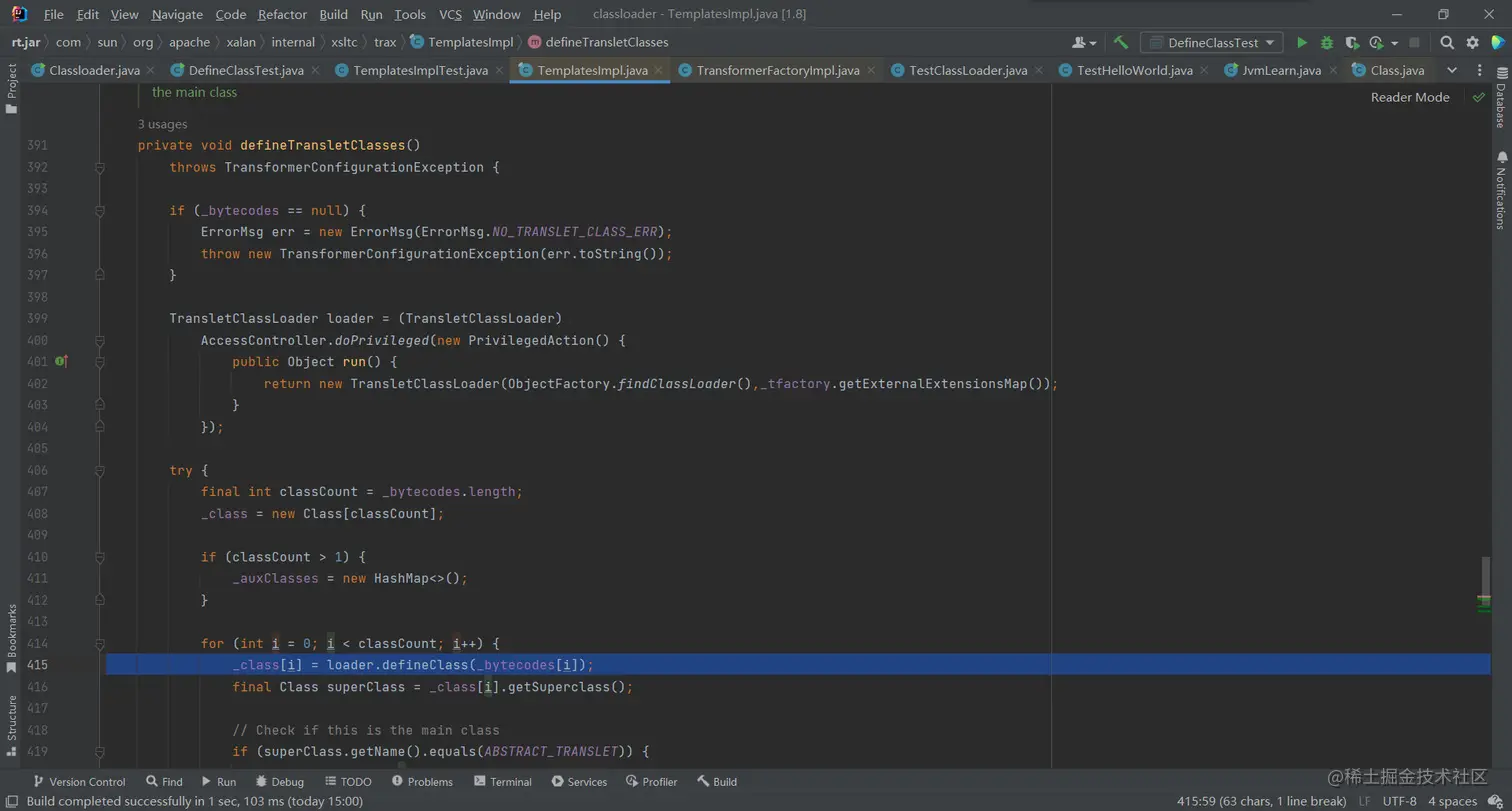This screenshot has width=1512, height=811.
Task: Open the File menu
Action: [x=54, y=14]
